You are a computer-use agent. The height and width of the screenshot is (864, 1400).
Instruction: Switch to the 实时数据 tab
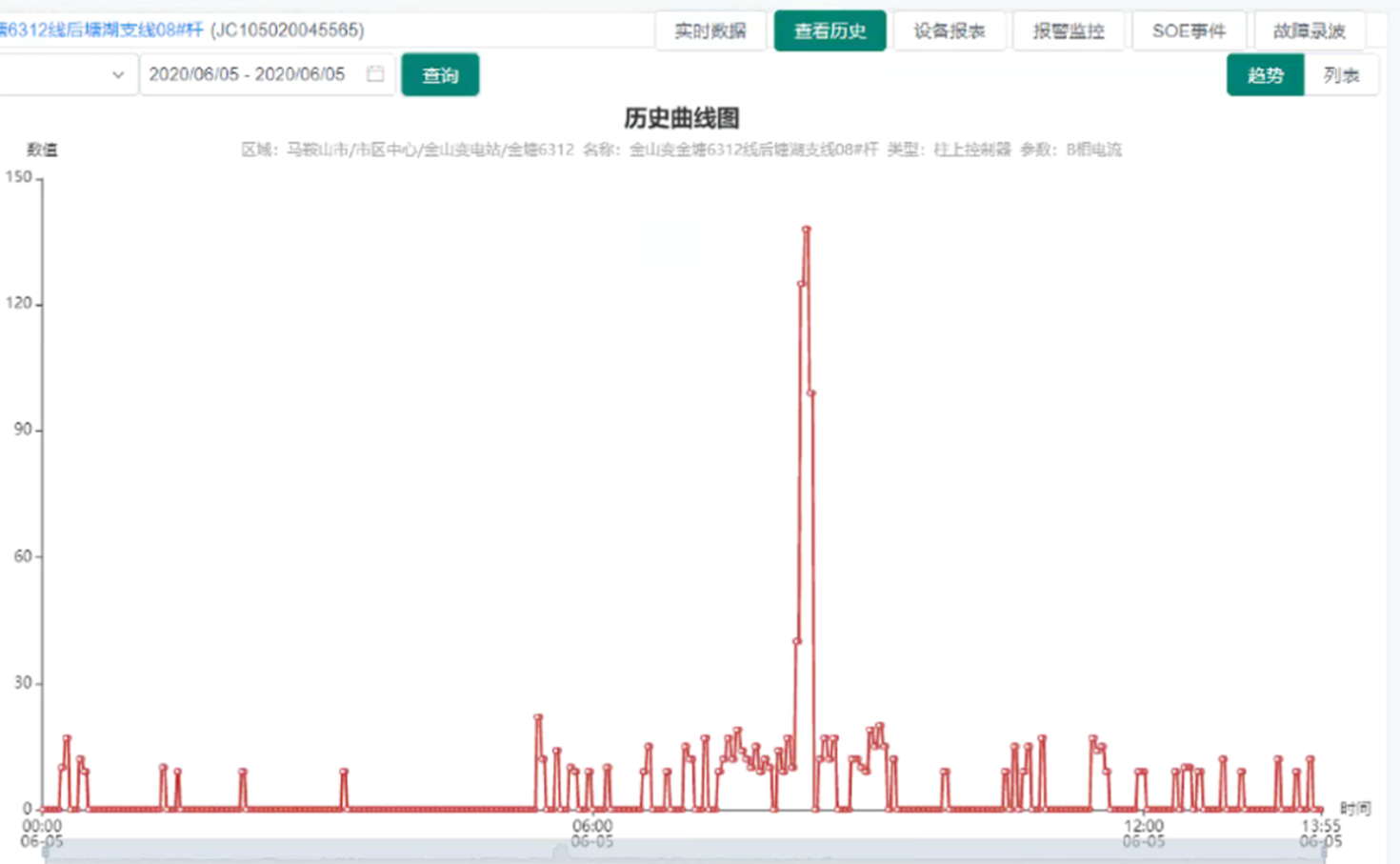click(x=710, y=31)
